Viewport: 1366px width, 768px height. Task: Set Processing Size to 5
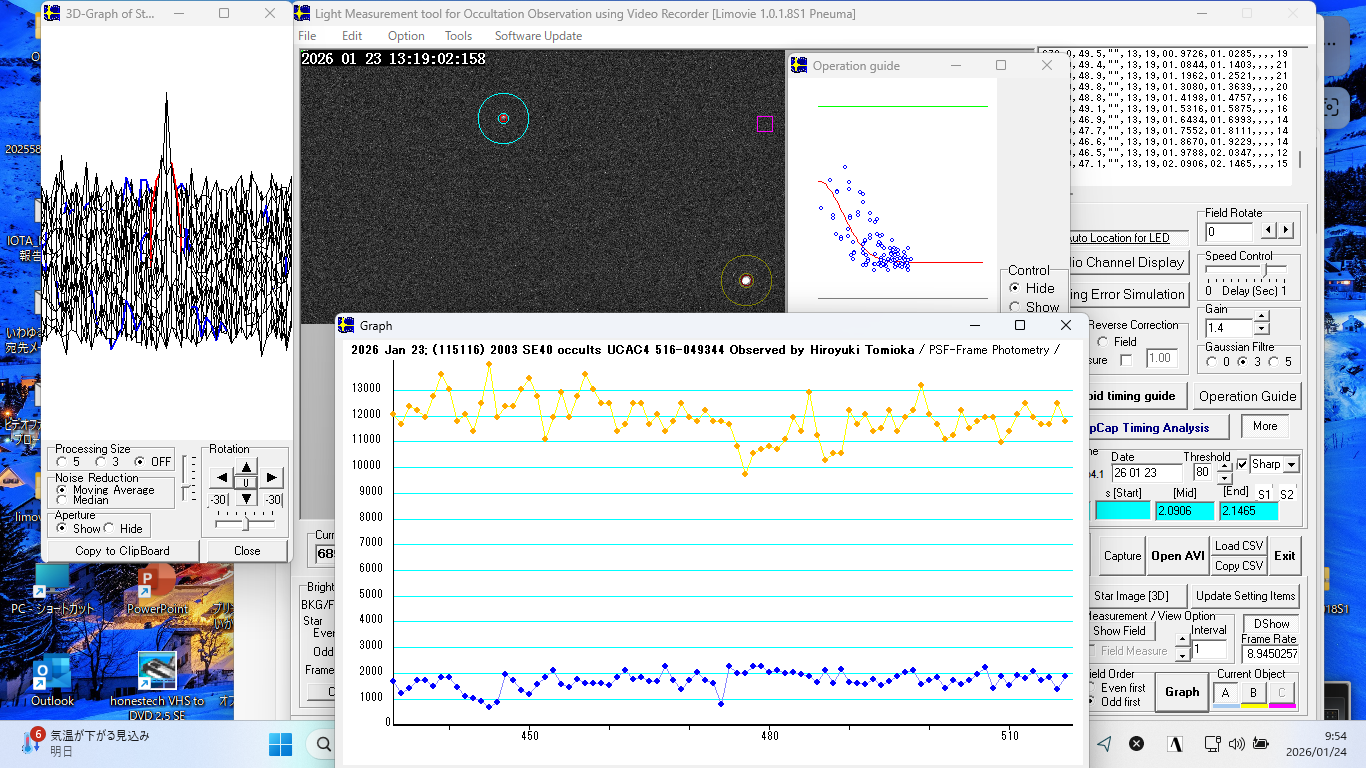[63, 462]
